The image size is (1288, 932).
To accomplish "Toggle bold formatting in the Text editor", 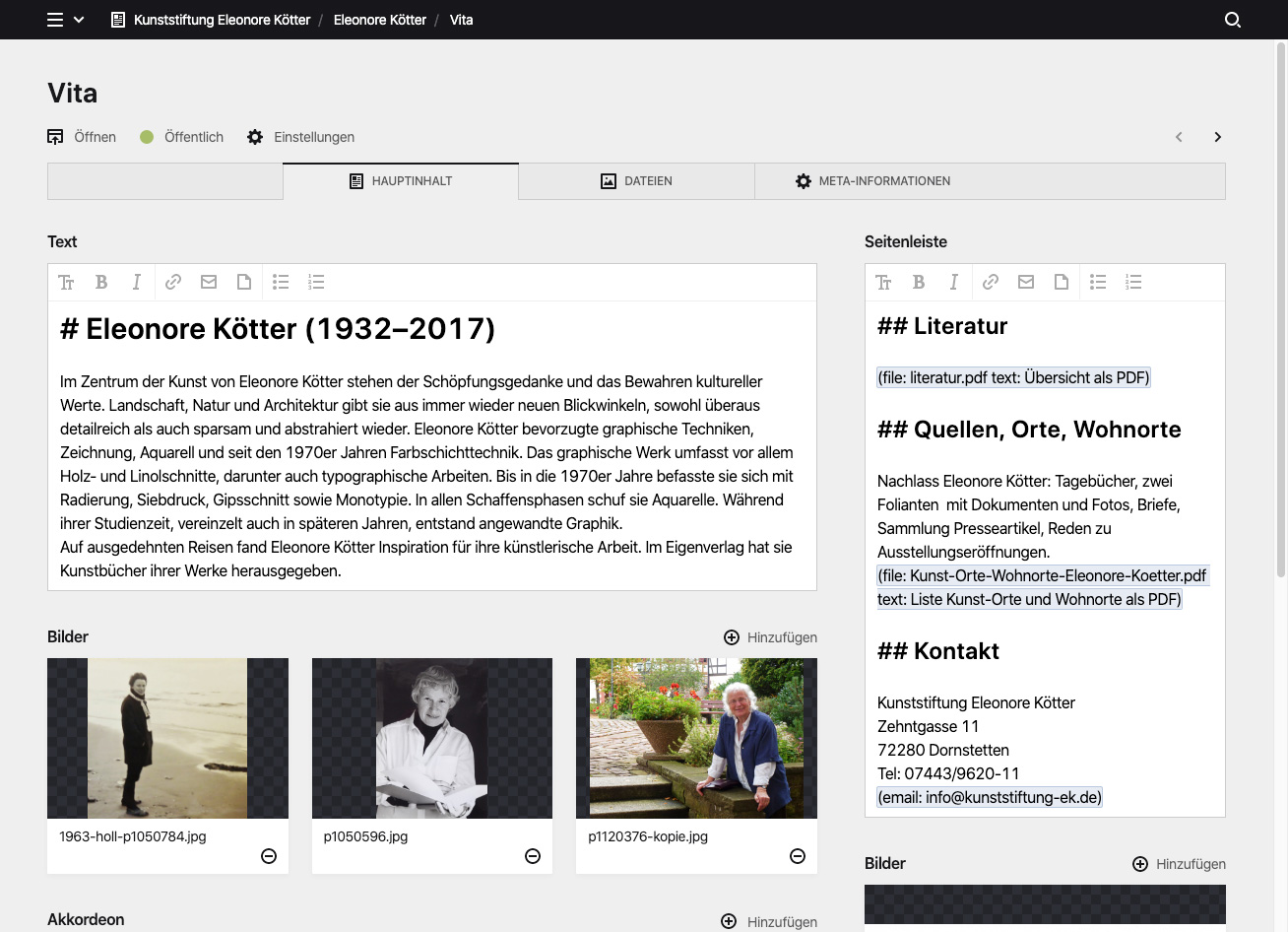I will [x=101, y=282].
